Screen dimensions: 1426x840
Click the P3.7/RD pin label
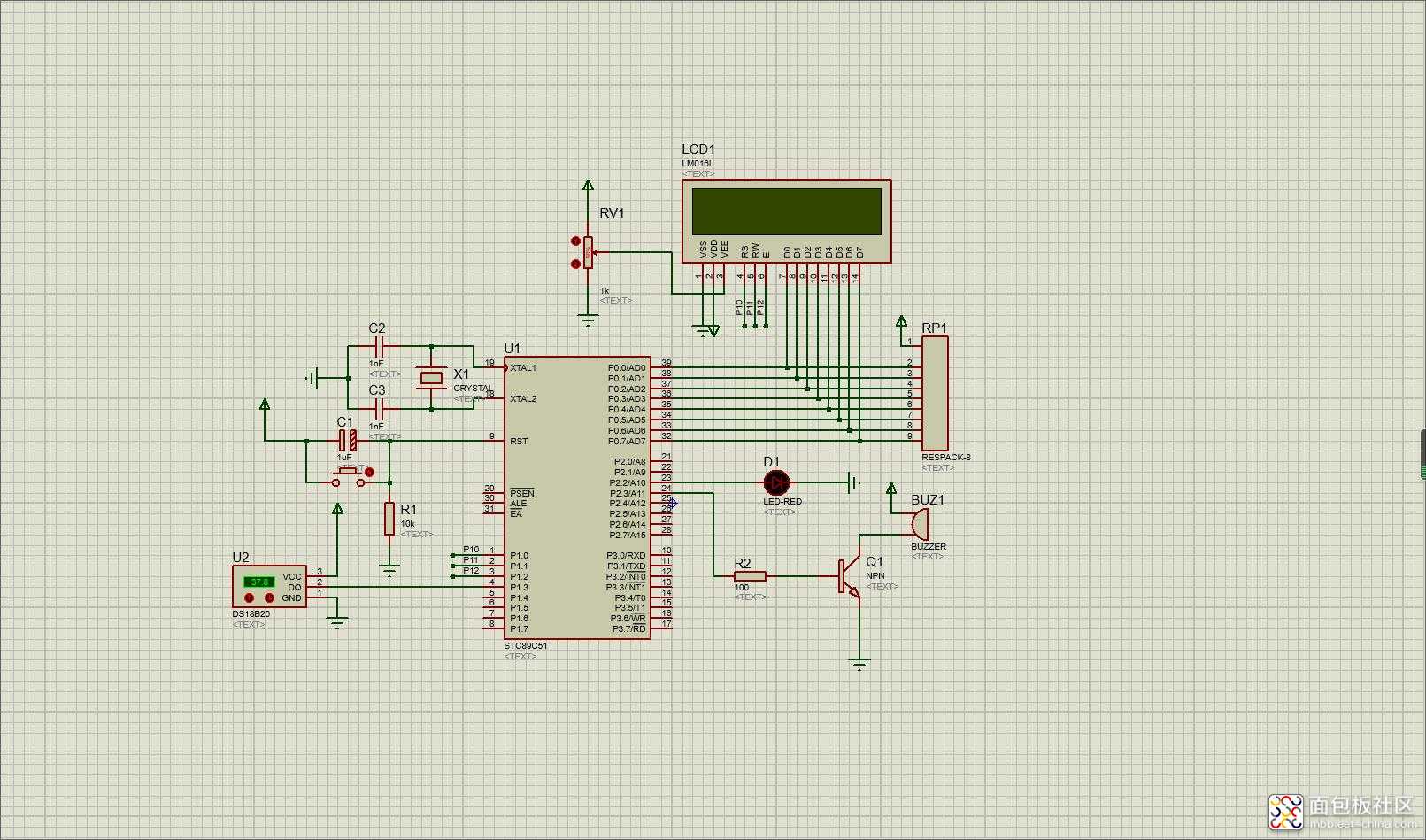coord(628,629)
